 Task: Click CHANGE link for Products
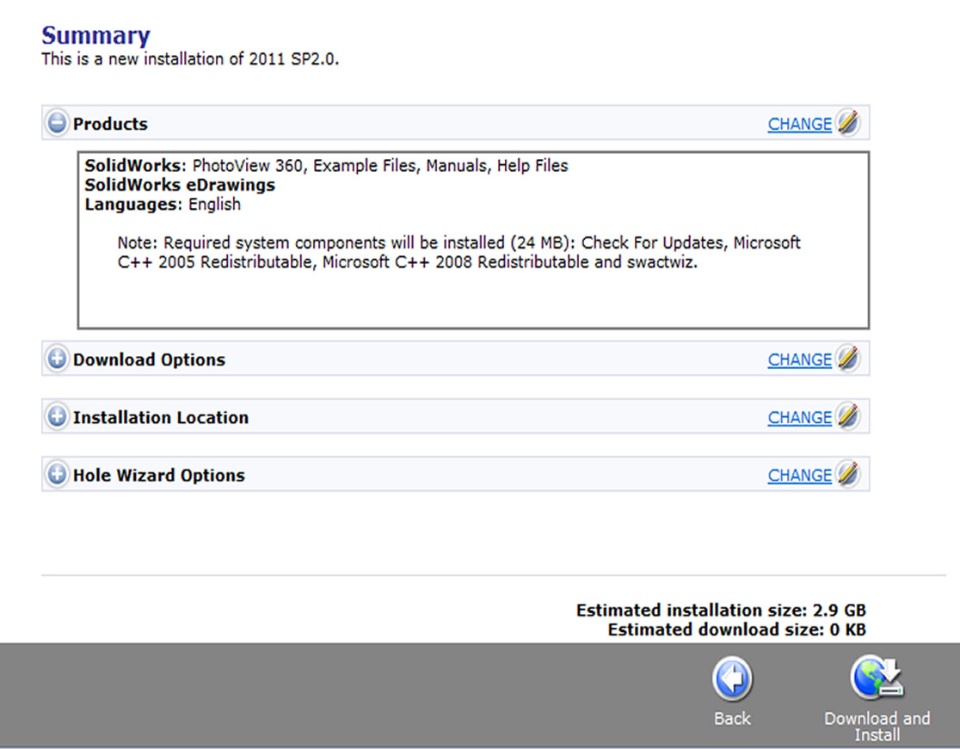click(x=800, y=124)
